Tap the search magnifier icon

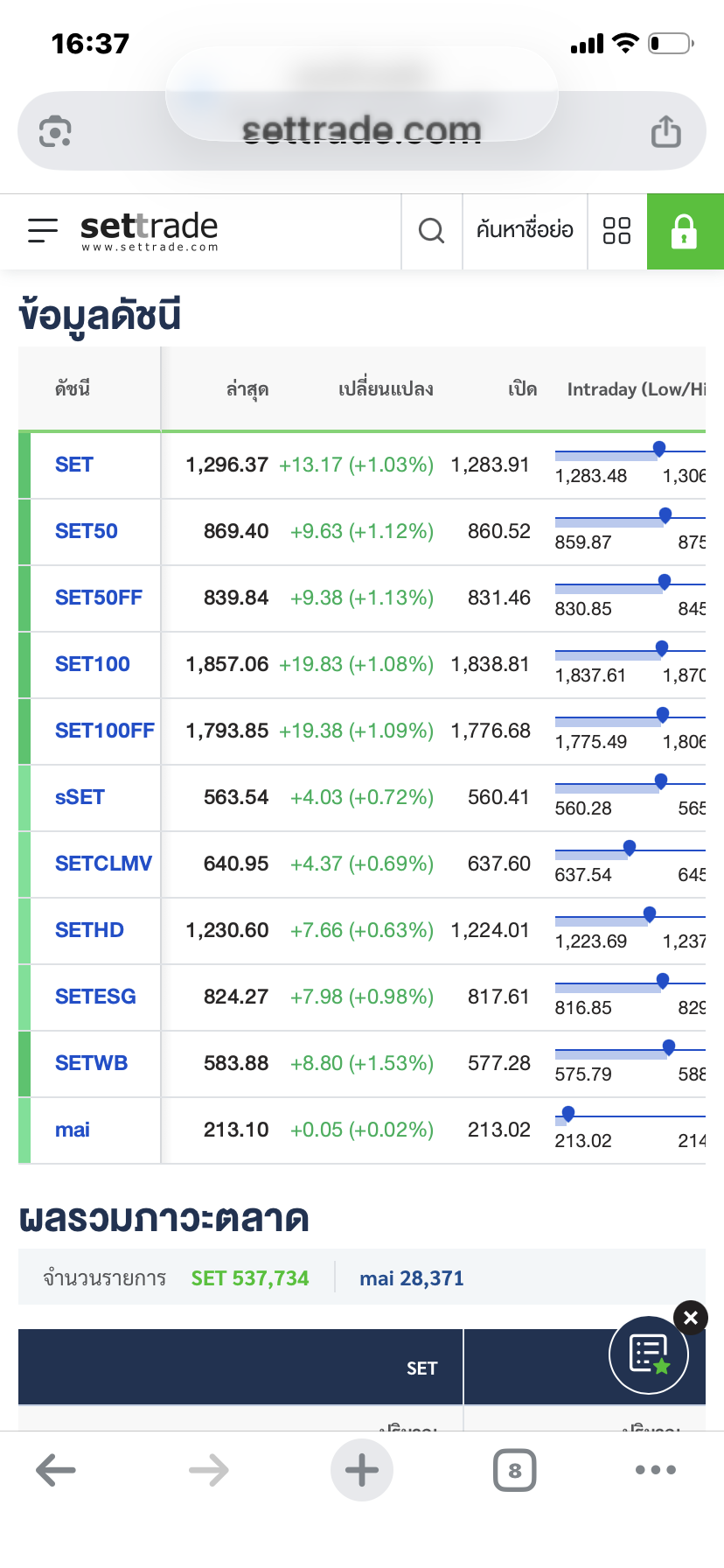point(431,231)
